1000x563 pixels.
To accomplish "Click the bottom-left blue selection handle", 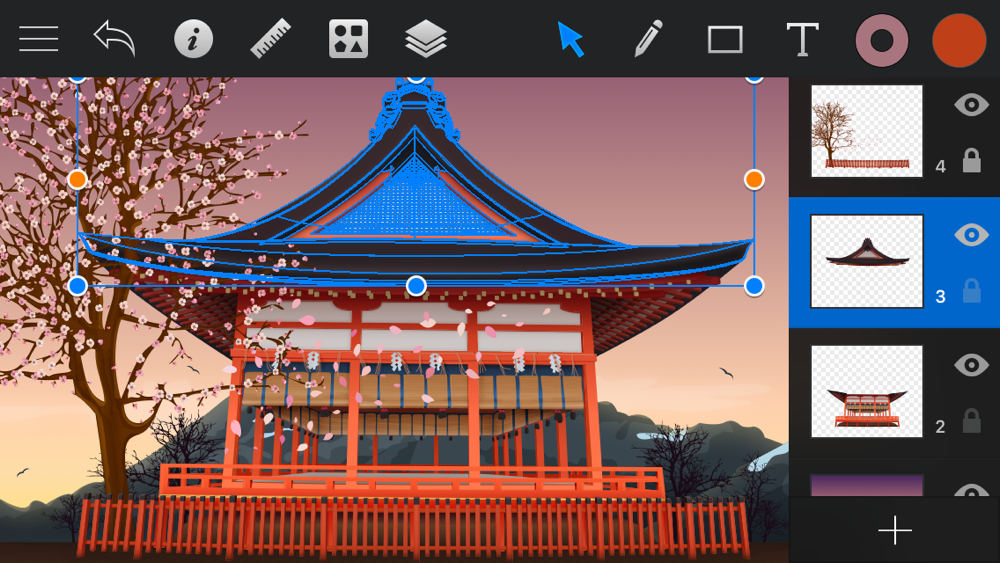I will [x=77, y=286].
